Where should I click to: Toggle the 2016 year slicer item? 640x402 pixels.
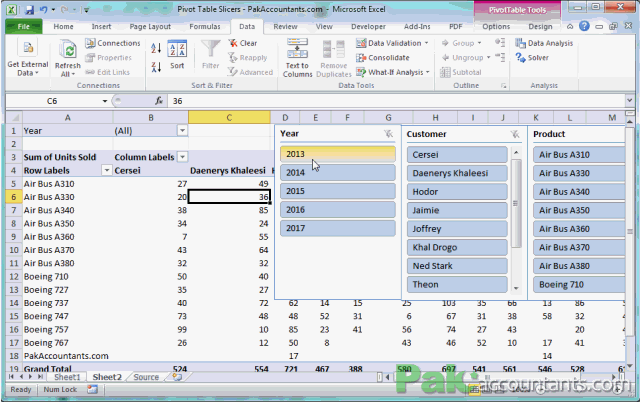(338, 210)
